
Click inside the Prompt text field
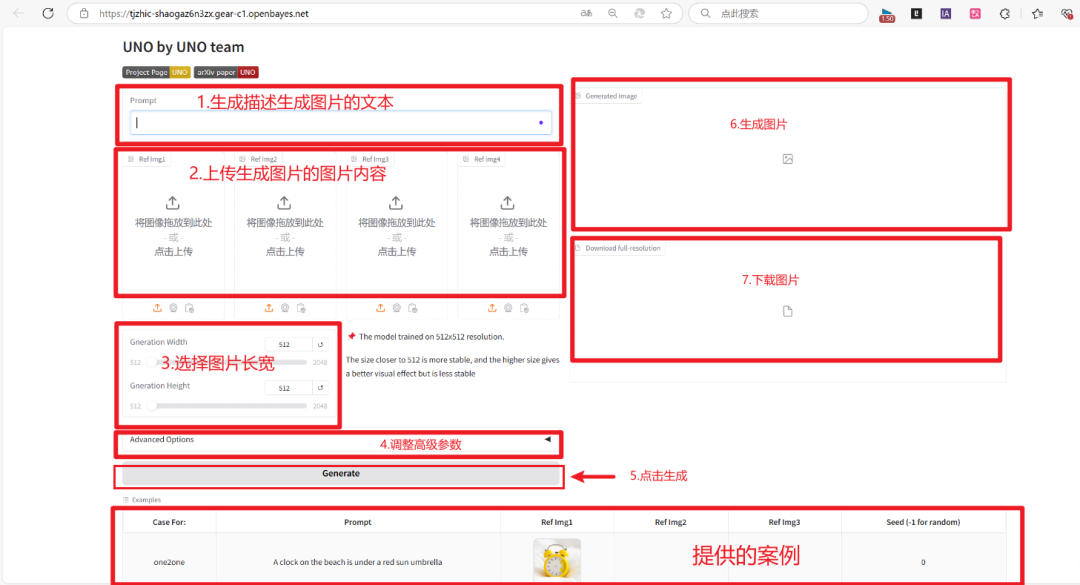pos(340,122)
